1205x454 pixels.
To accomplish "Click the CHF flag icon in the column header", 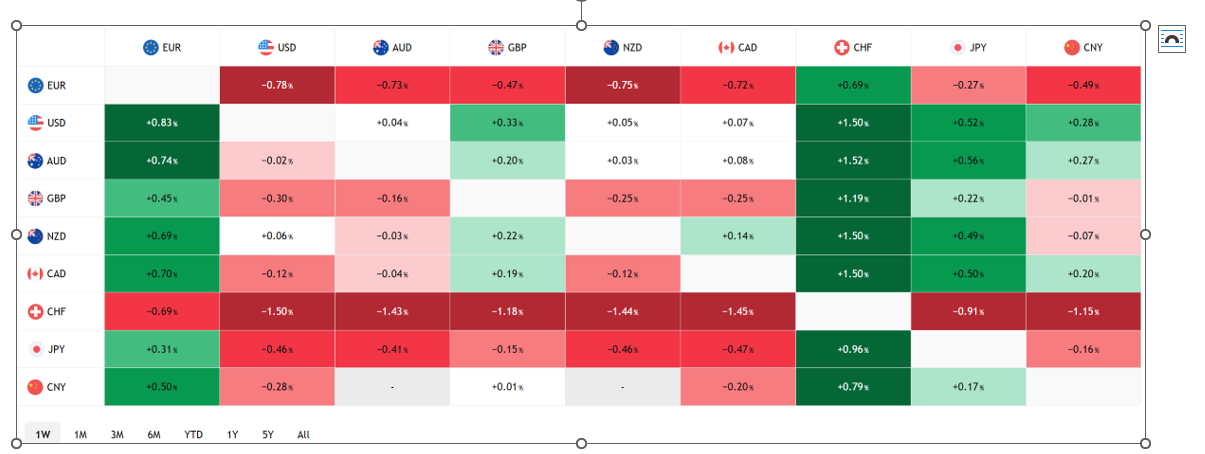I will tap(841, 47).
